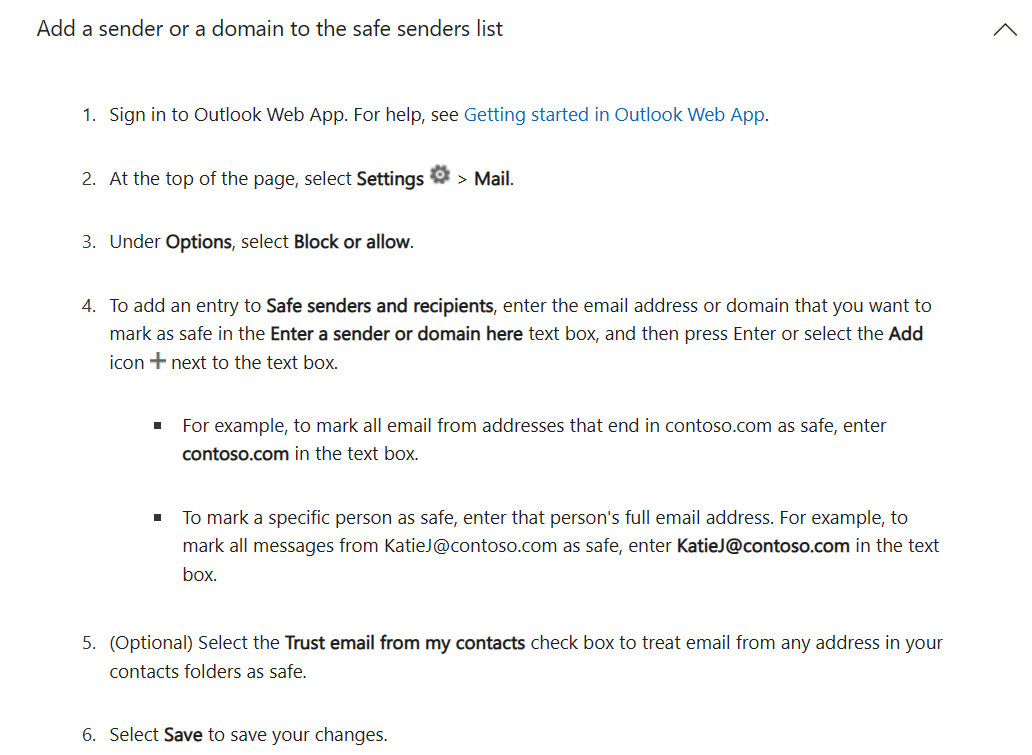Screen dimensions: 1032x755
Task: Click the Sign in to Outlook Web App sentence
Action: pyautogui.click(x=228, y=115)
